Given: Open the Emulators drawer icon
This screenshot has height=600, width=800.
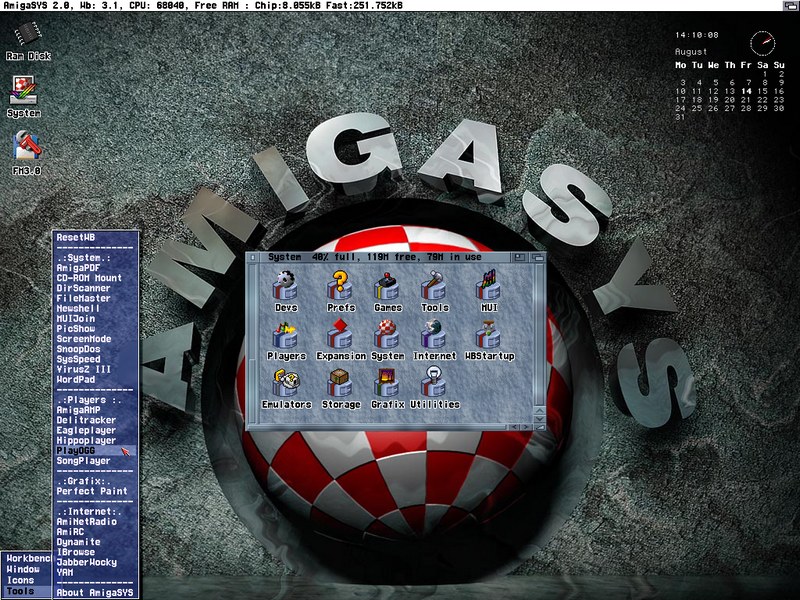Looking at the screenshot, I should tap(286, 383).
